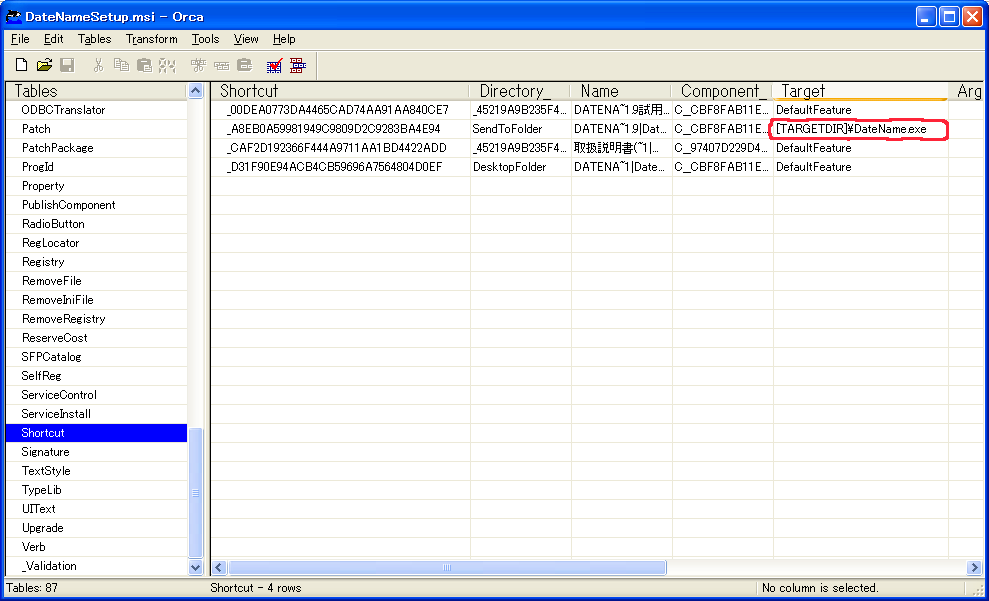This screenshot has width=989, height=601.
Task: Click the Save floppy disk icon
Action: point(67,65)
